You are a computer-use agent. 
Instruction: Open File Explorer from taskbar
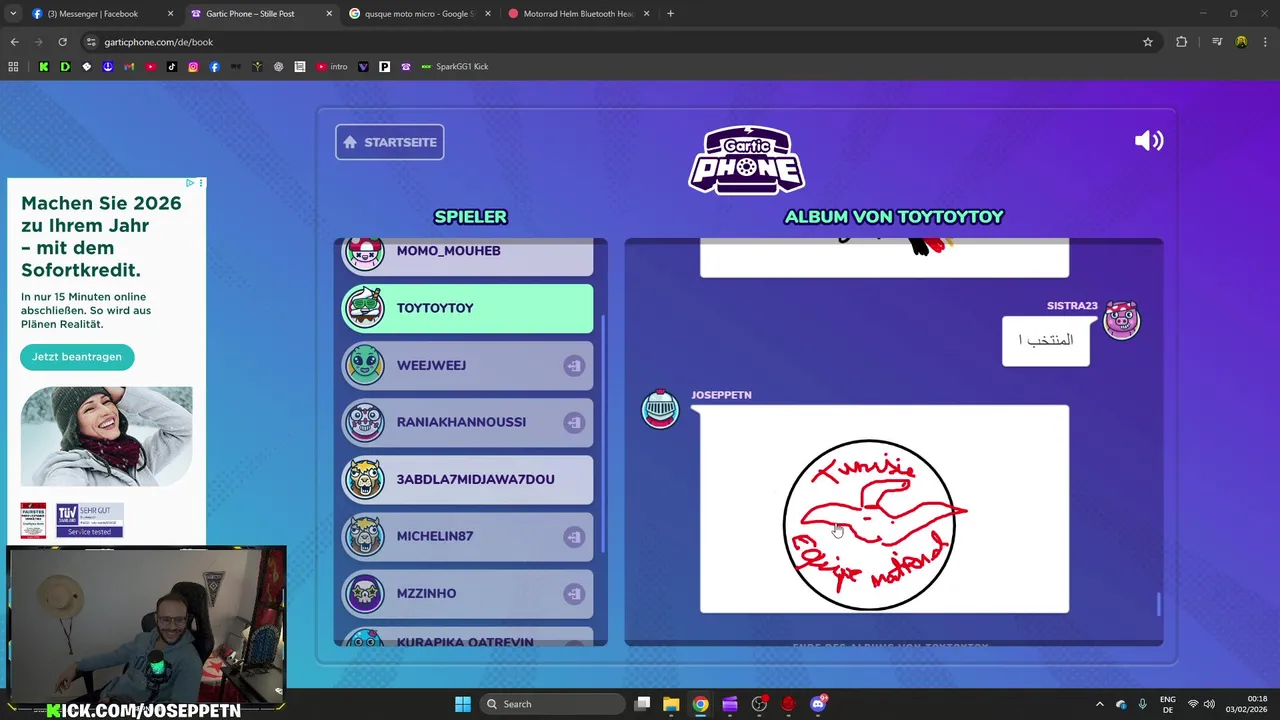click(x=671, y=704)
